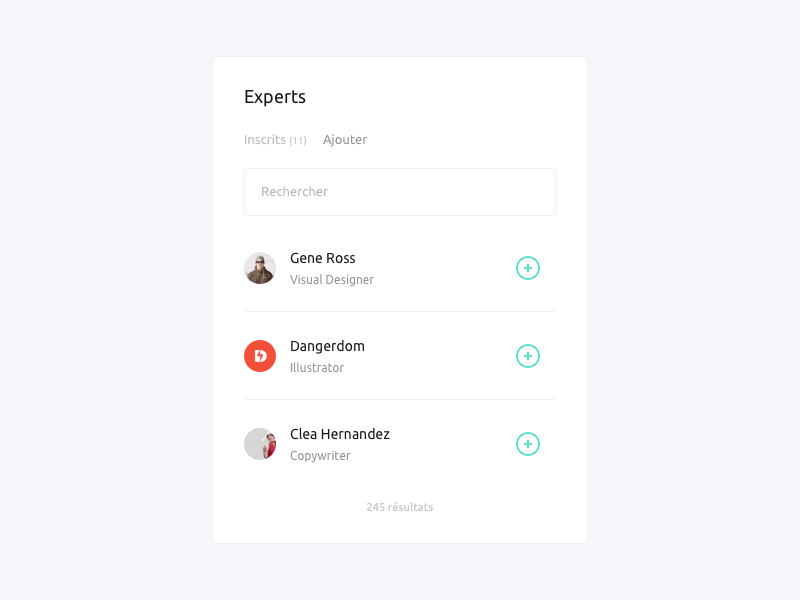Click the divider line below Dangerdom
Image resolution: width=800 pixels, height=600 pixels.
pos(400,399)
